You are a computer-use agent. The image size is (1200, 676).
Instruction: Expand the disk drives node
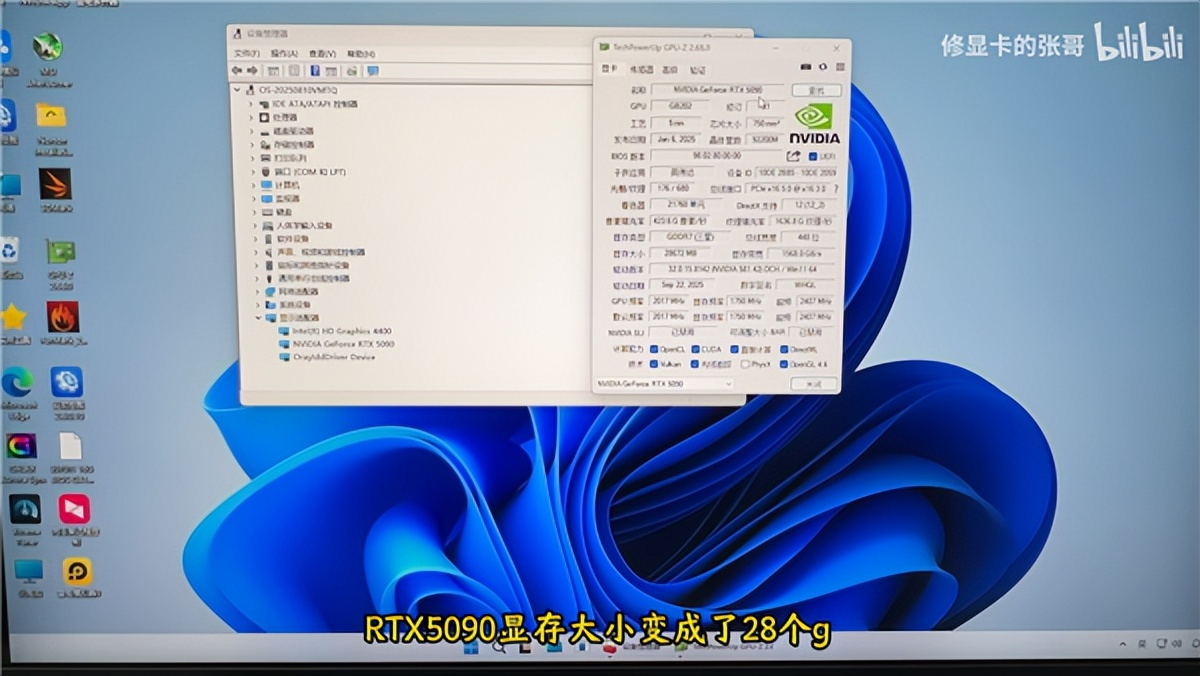point(252,131)
